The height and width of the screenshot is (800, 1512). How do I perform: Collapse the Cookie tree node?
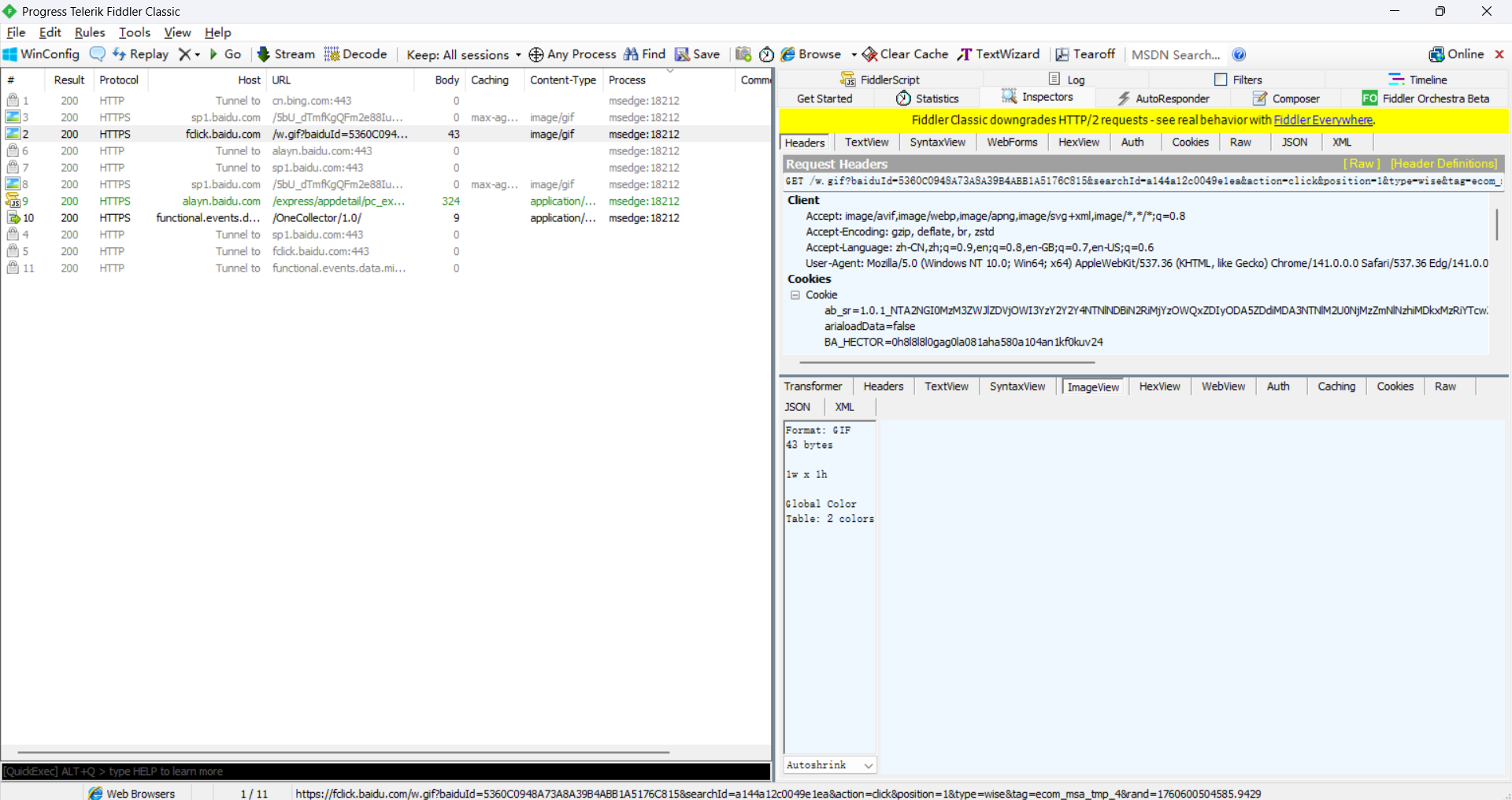(795, 294)
